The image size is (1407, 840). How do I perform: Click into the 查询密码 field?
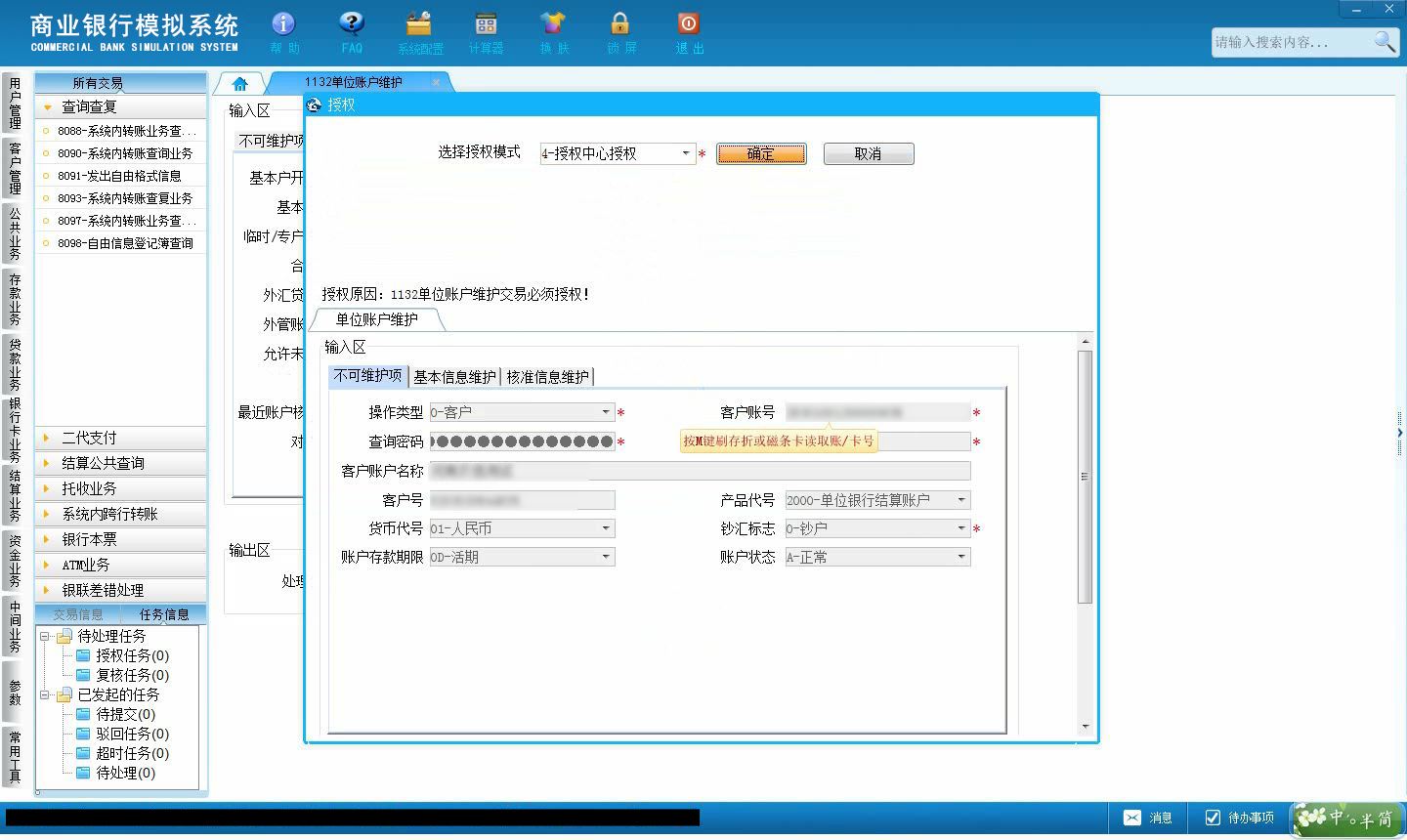pos(522,441)
